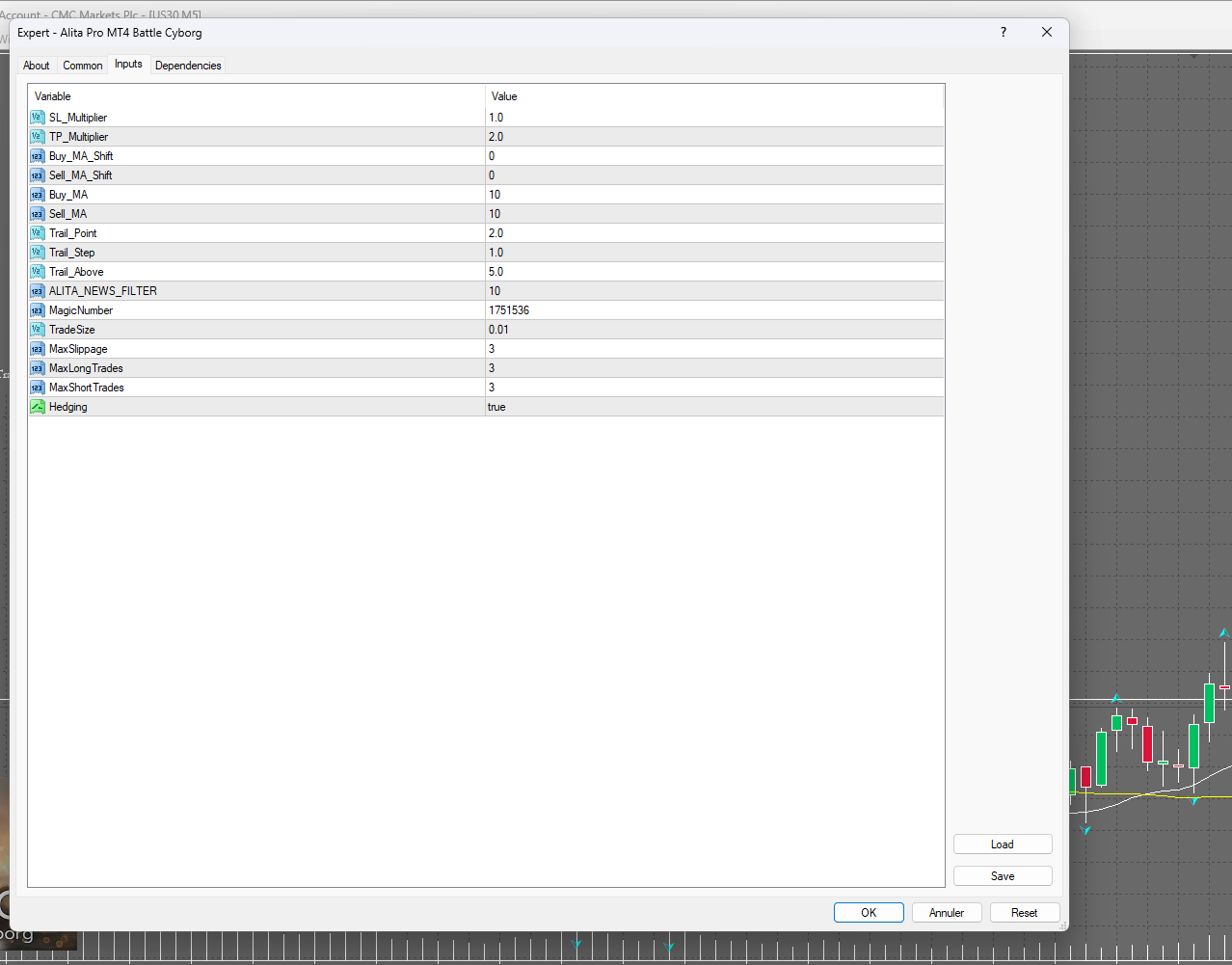The width and height of the screenshot is (1232, 965).
Task: Click the Value column header
Action: (x=714, y=96)
